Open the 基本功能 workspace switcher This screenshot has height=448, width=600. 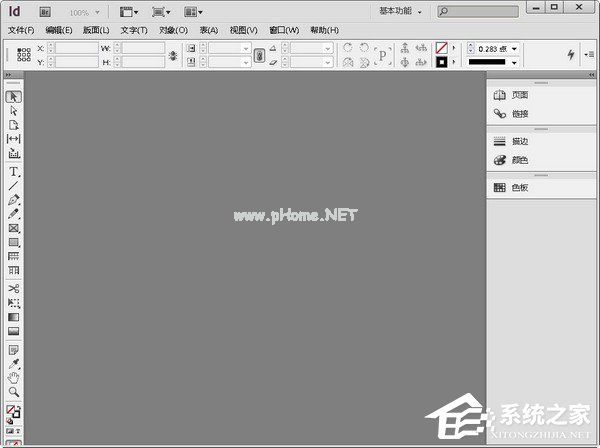[x=400, y=11]
